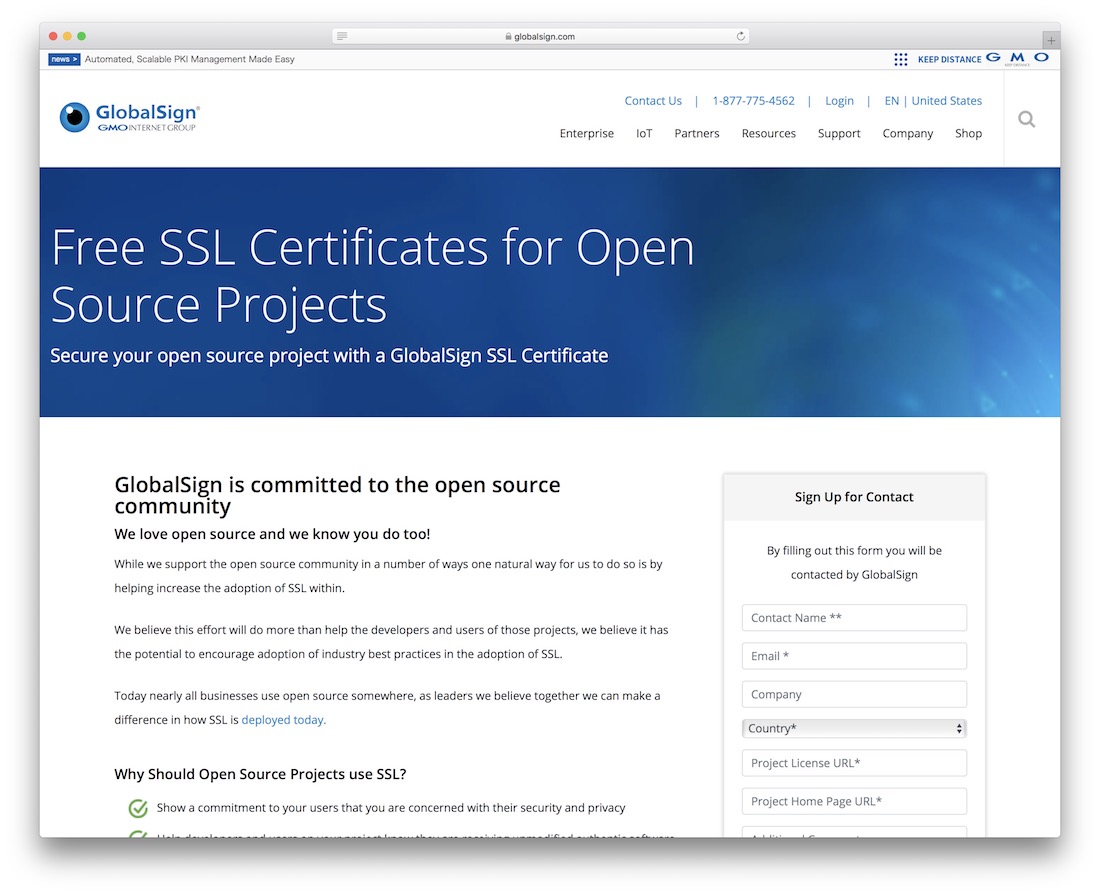The width and height of the screenshot is (1100, 894).
Task: Open the Enterprise menu
Action: tap(586, 133)
